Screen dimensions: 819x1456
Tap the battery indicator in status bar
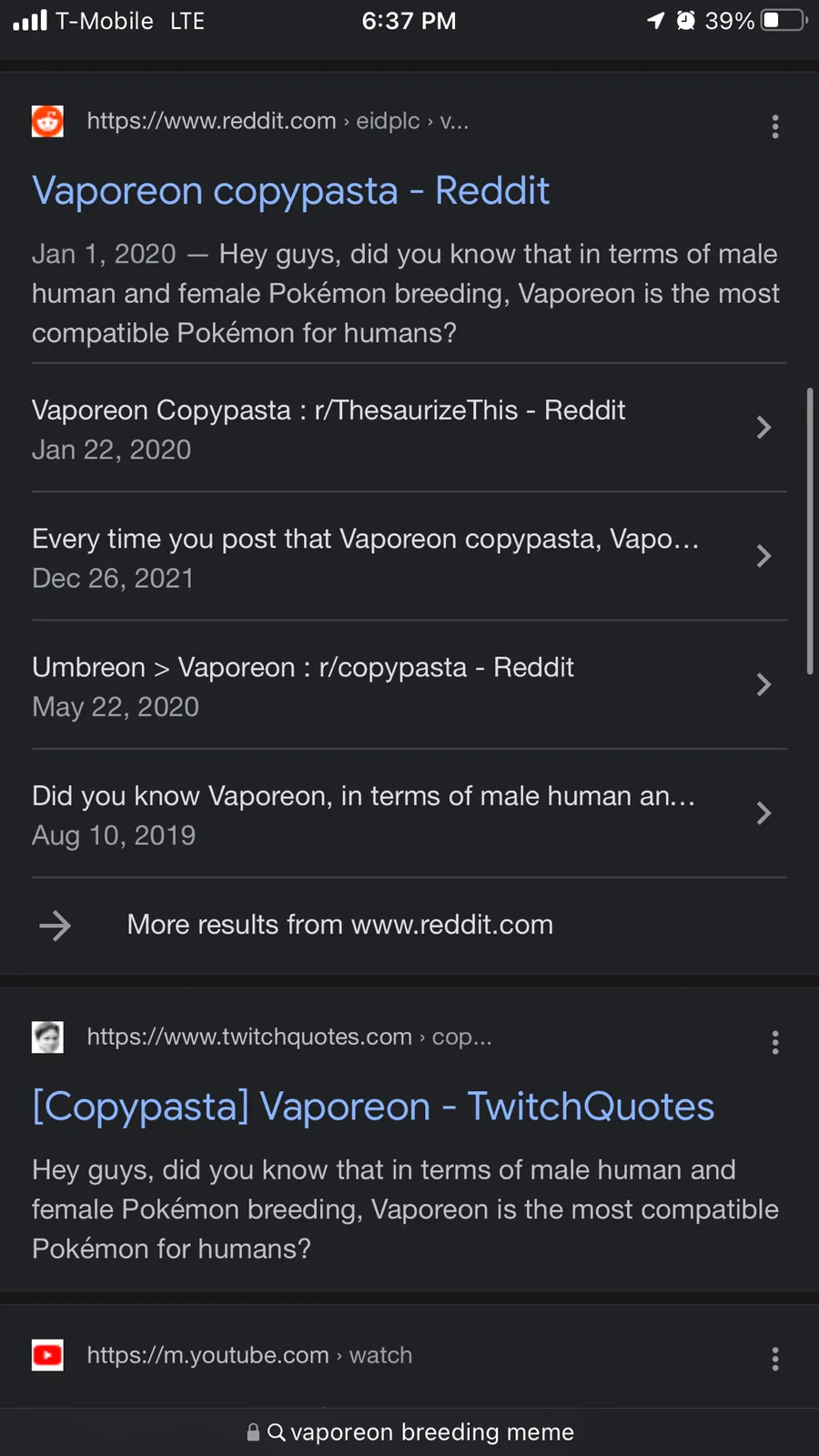pos(784,20)
